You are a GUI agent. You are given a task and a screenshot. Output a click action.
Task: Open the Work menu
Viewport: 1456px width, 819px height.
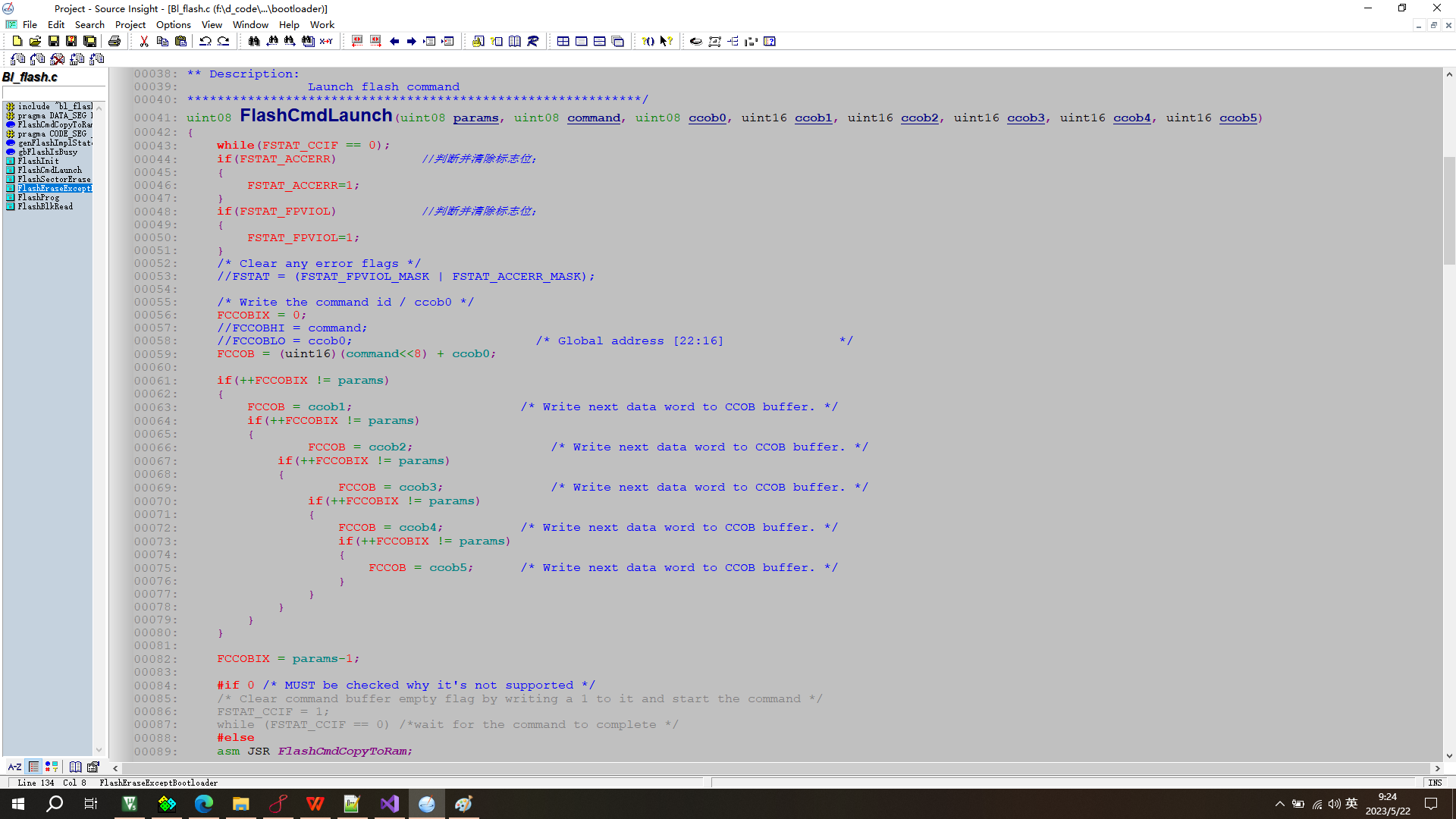[x=322, y=25]
